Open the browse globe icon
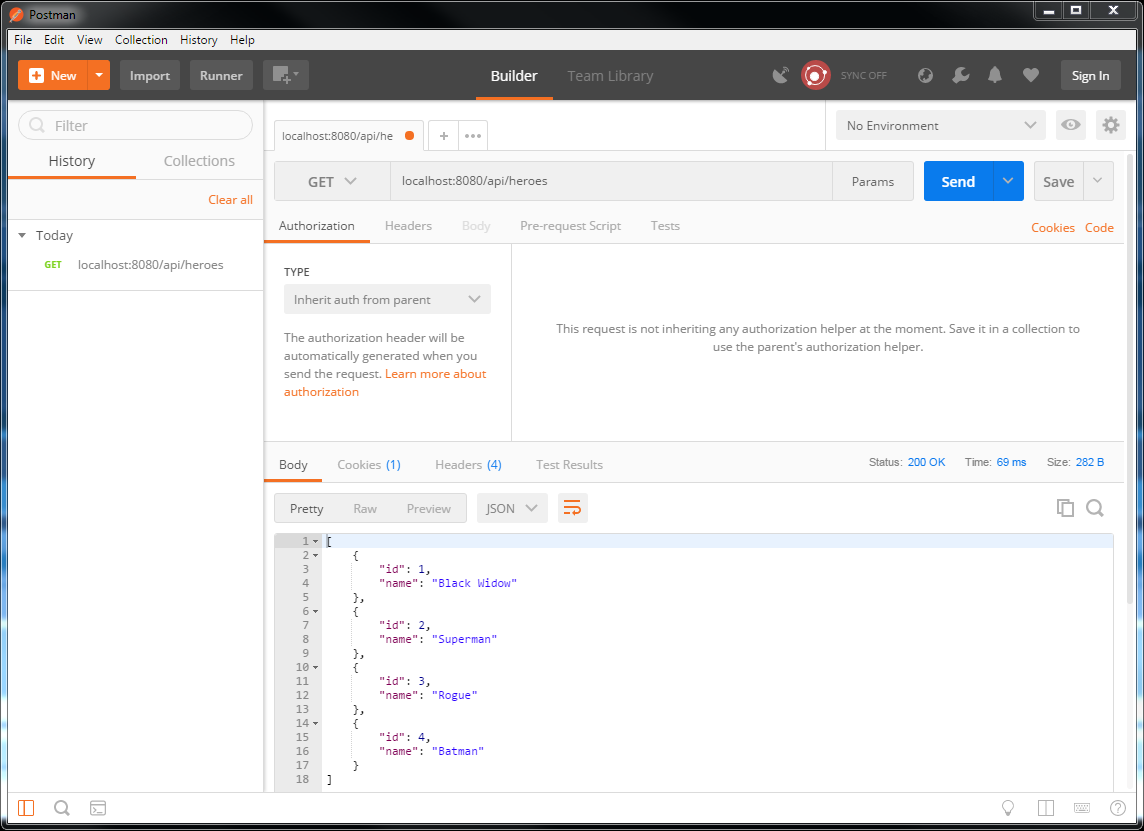The image size is (1144, 831). pyautogui.click(x=925, y=75)
